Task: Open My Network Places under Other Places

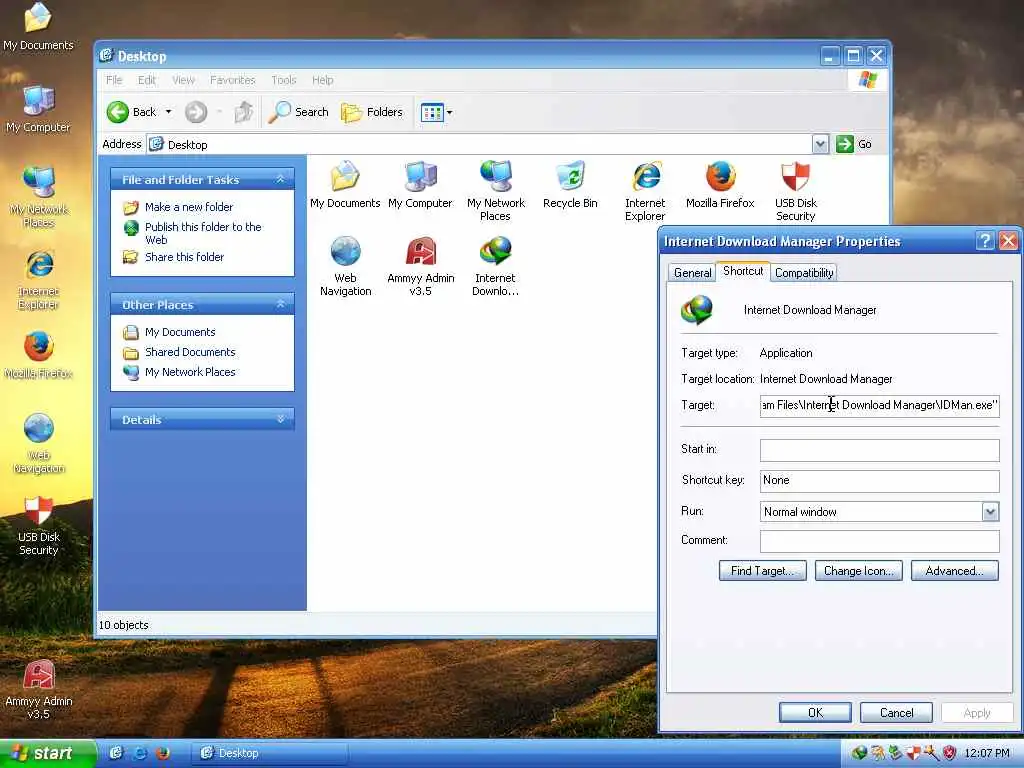Action: [x=190, y=372]
